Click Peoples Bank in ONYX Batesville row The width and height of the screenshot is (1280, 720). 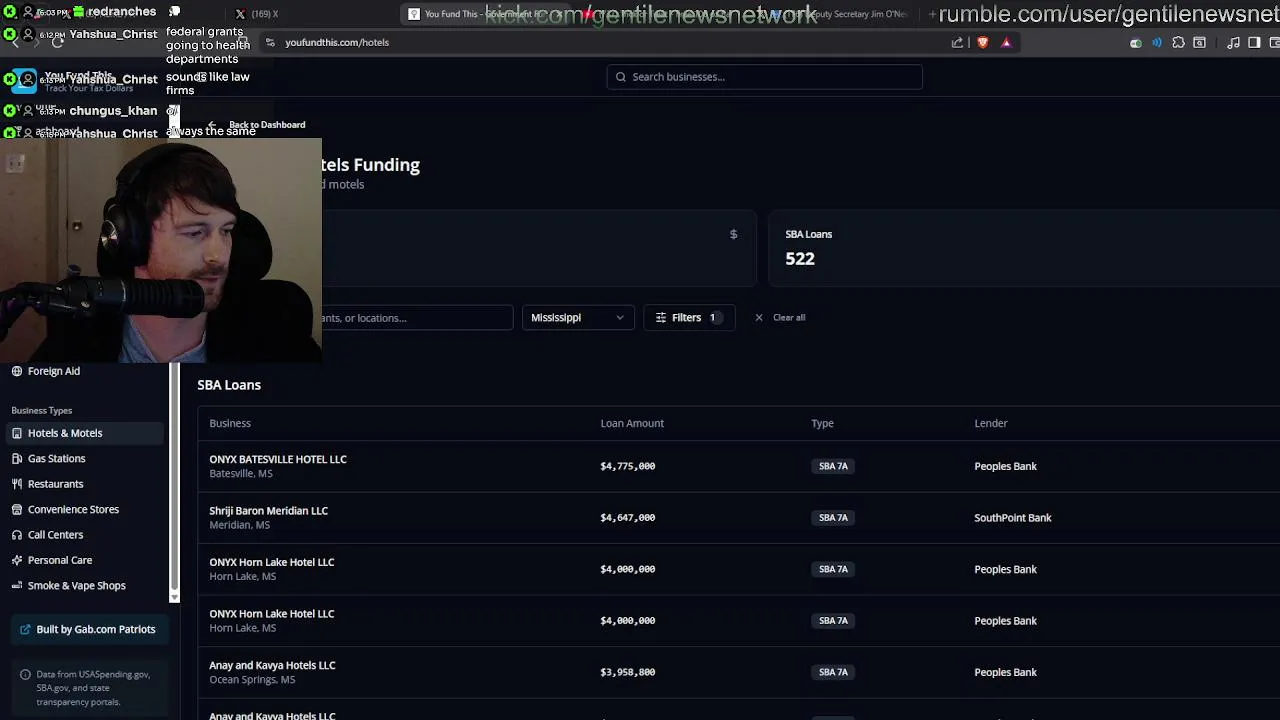1006,466
